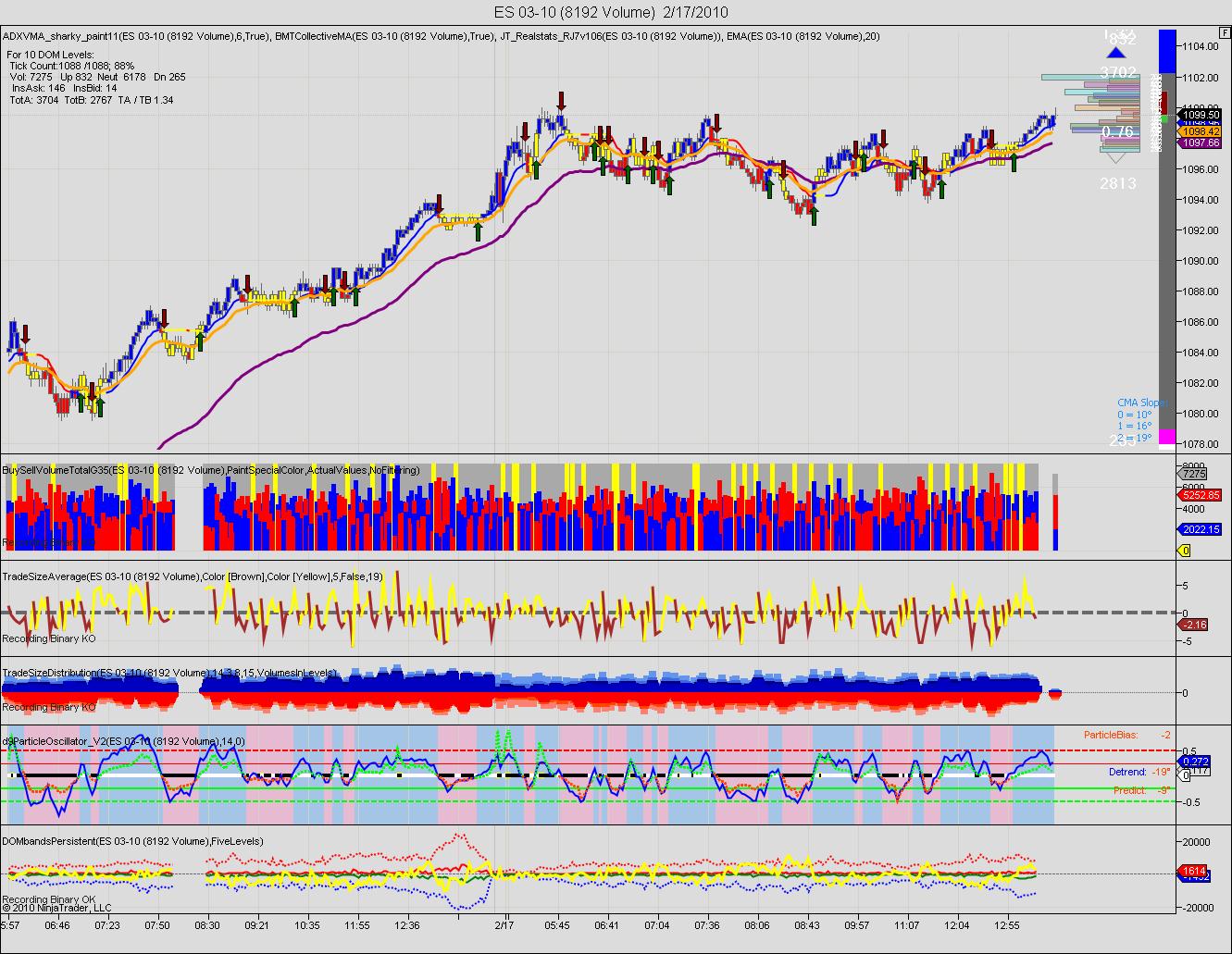1232x954 pixels.
Task: Click the 'Tick Count:1088 /1088; 88%' line
Action: point(71,66)
